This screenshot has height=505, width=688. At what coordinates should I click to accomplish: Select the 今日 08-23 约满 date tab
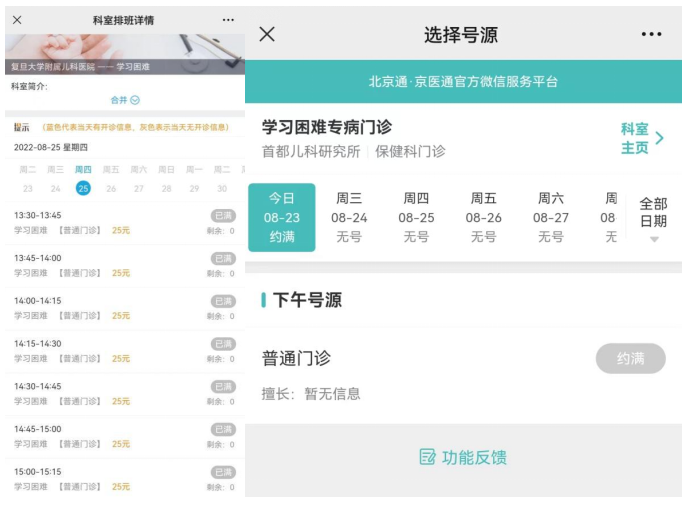click(282, 217)
